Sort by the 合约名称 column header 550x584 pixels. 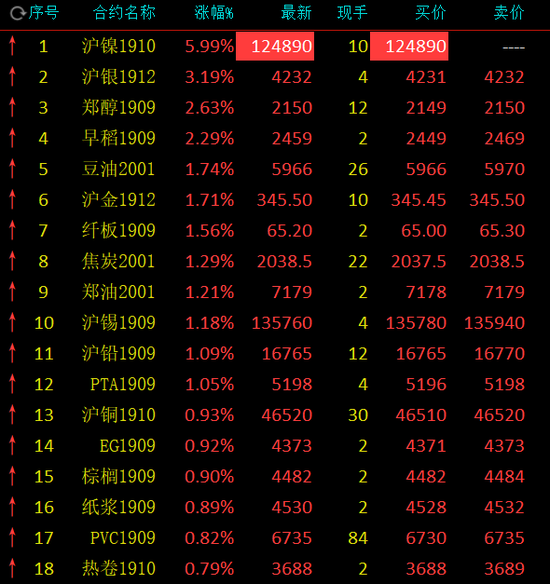click(124, 13)
